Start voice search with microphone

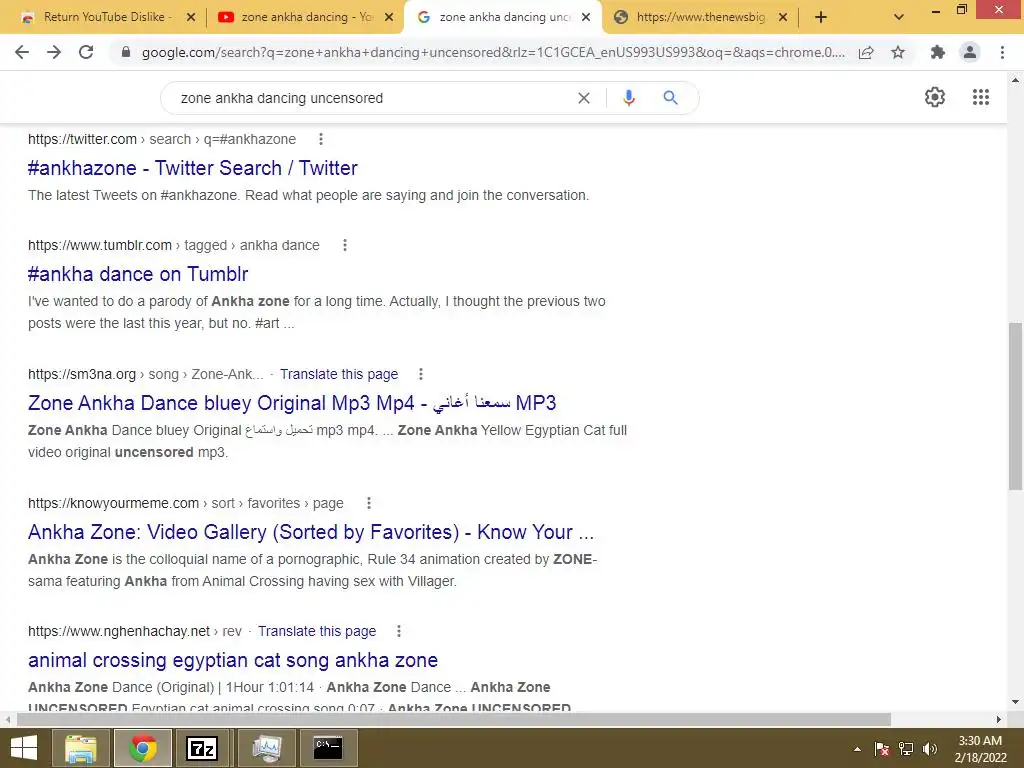pyautogui.click(x=628, y=98)
